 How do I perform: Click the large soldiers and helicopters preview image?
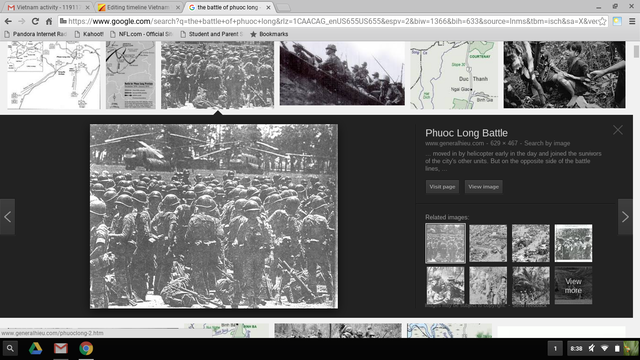[214, 216]
